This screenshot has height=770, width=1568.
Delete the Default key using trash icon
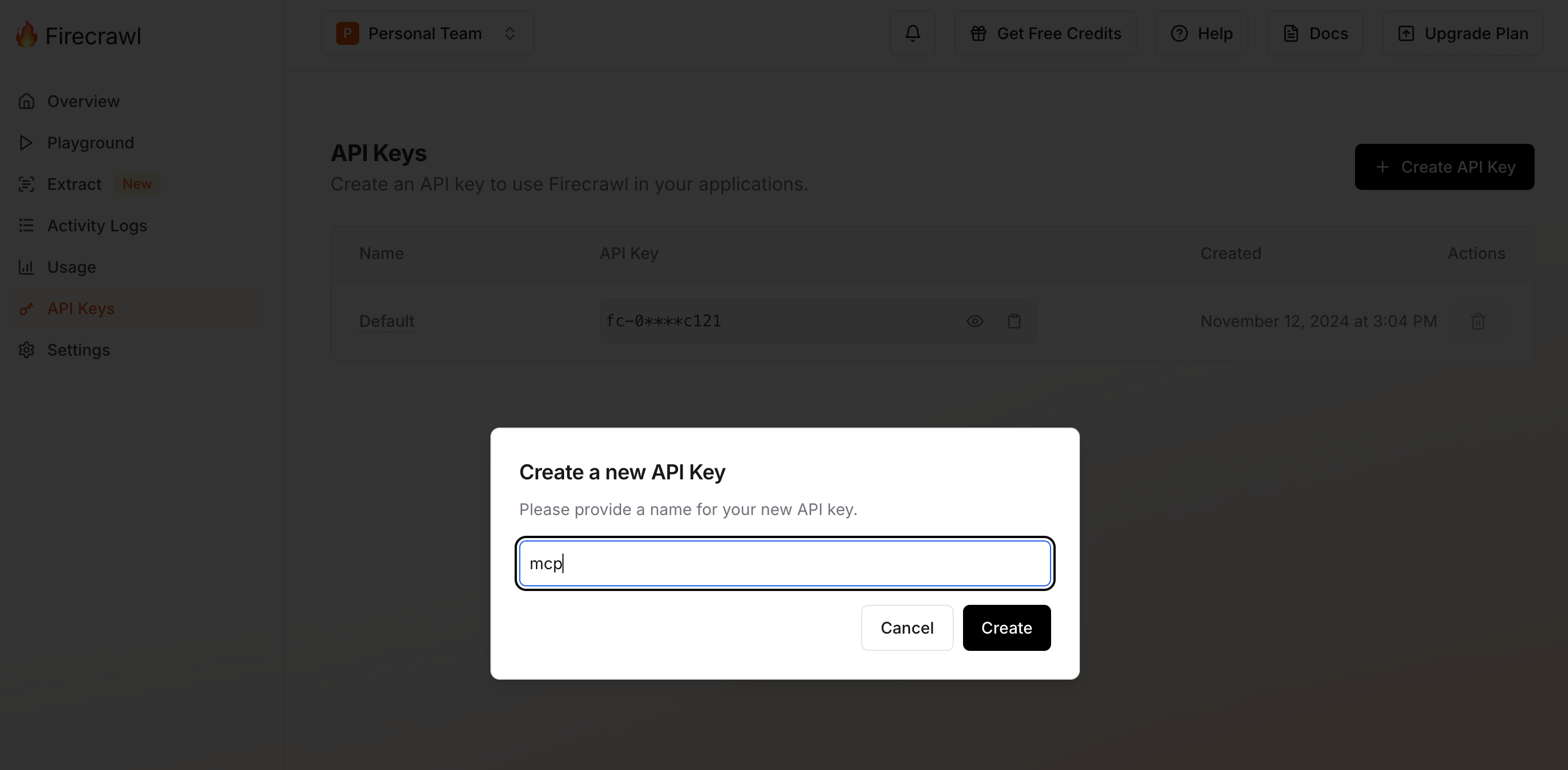click(x=1478, y=321)
